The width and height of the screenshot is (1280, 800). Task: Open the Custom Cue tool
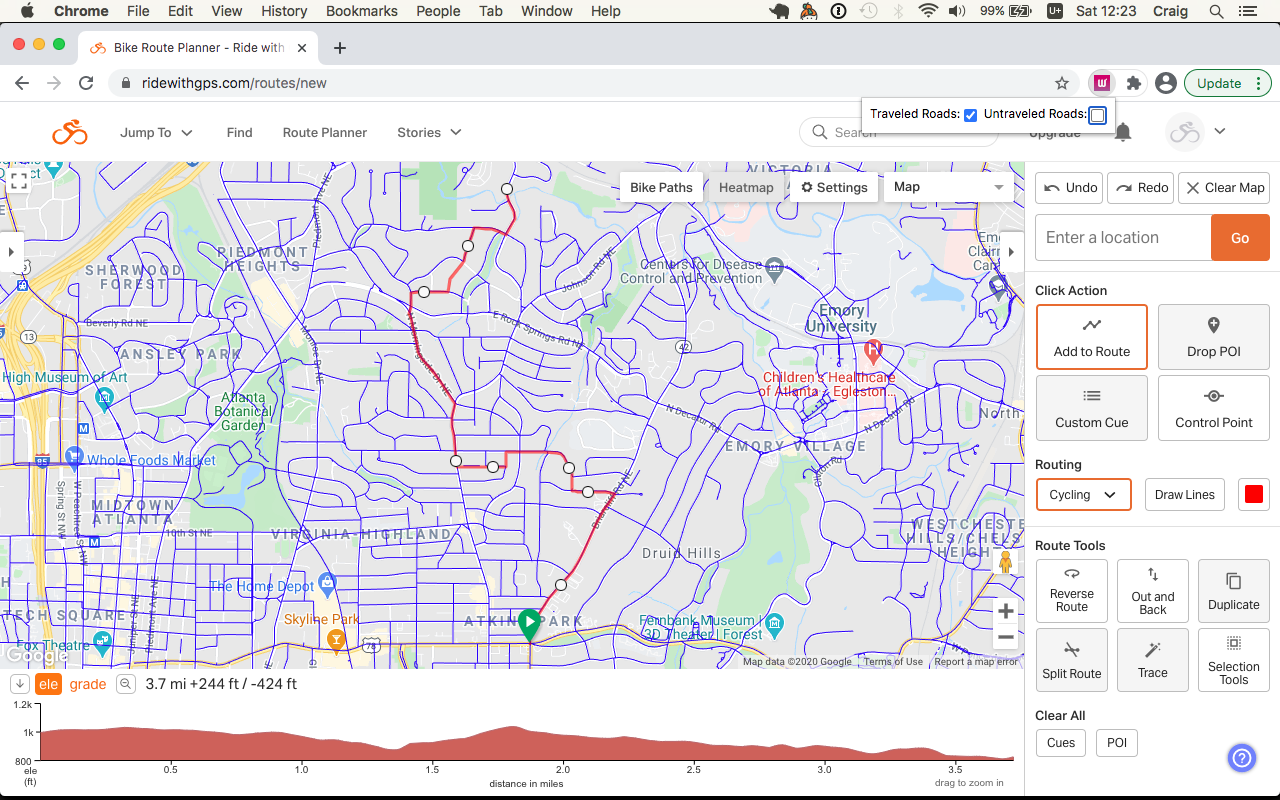(x=1091, y=407)
